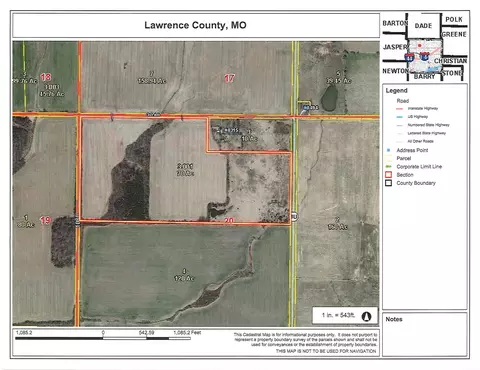Click the 'Legend' heading
Viewport: 480px width, 370px height.
(x=396, y=90)
